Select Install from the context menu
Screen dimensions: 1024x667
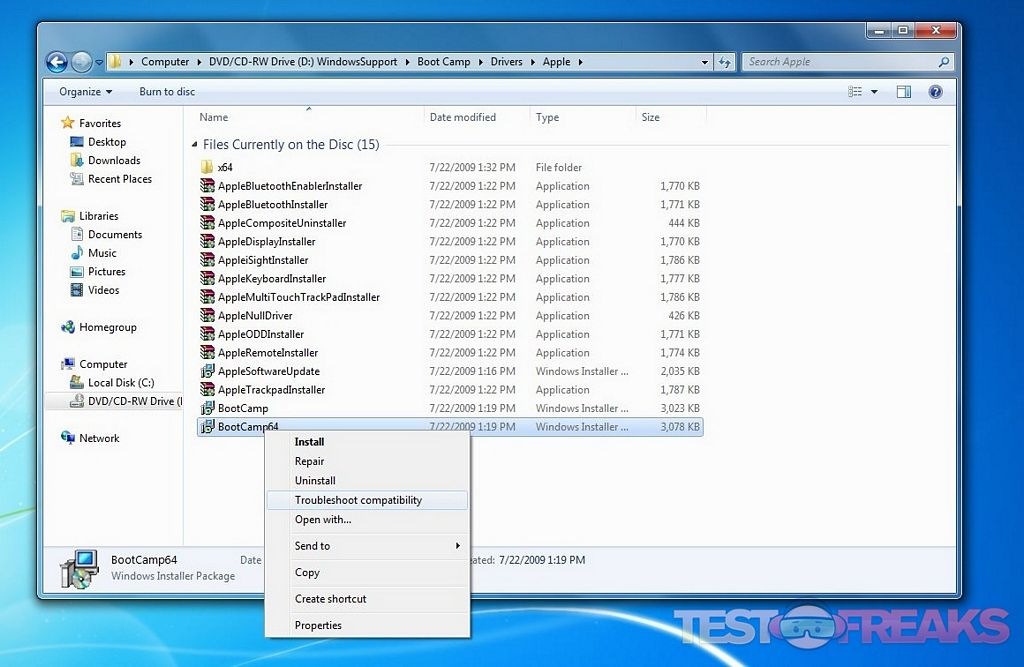(x=309, y=442)
